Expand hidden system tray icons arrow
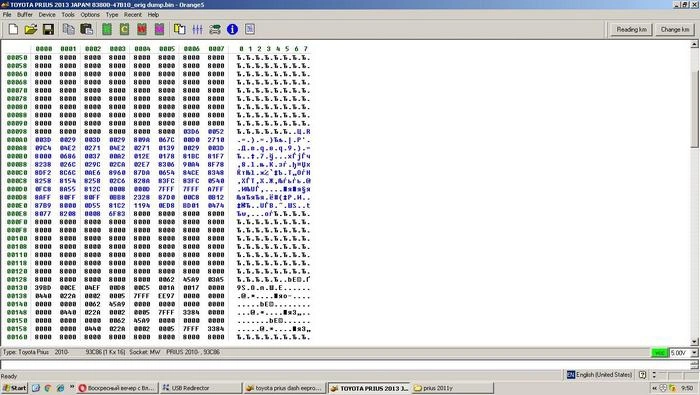 pos(654,388)
